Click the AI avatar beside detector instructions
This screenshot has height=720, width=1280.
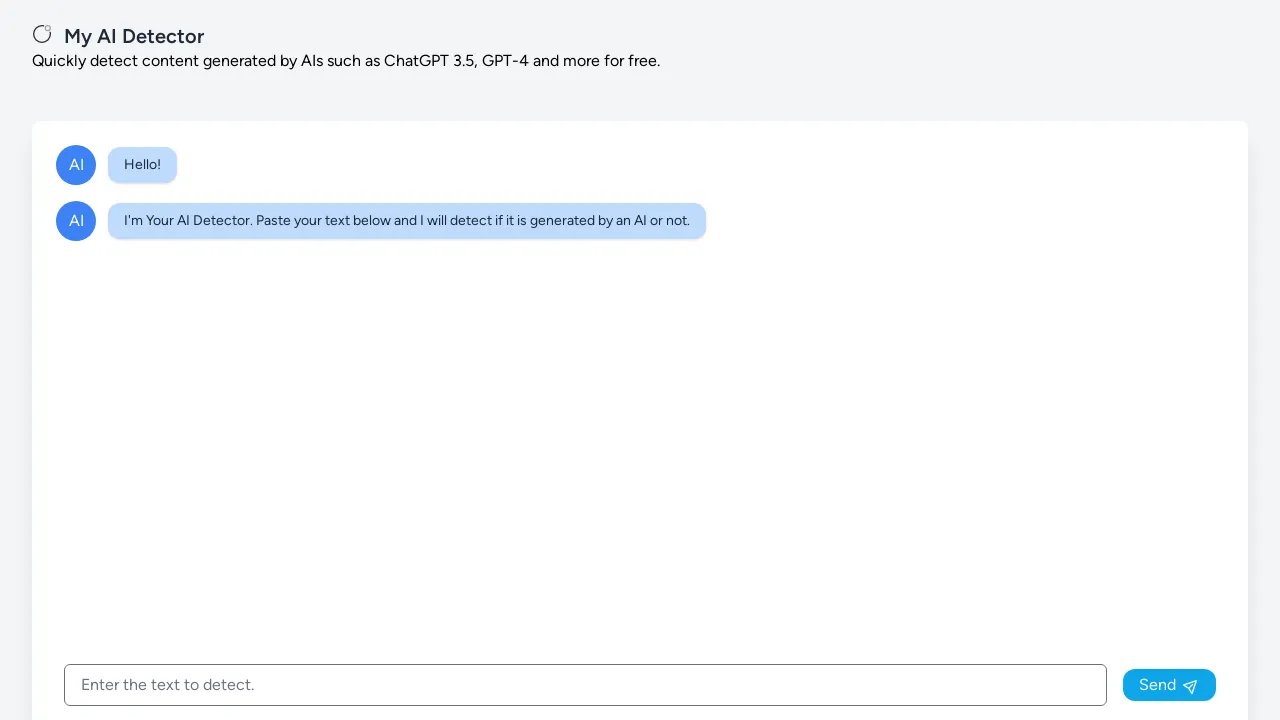click(x=76, y=221)
